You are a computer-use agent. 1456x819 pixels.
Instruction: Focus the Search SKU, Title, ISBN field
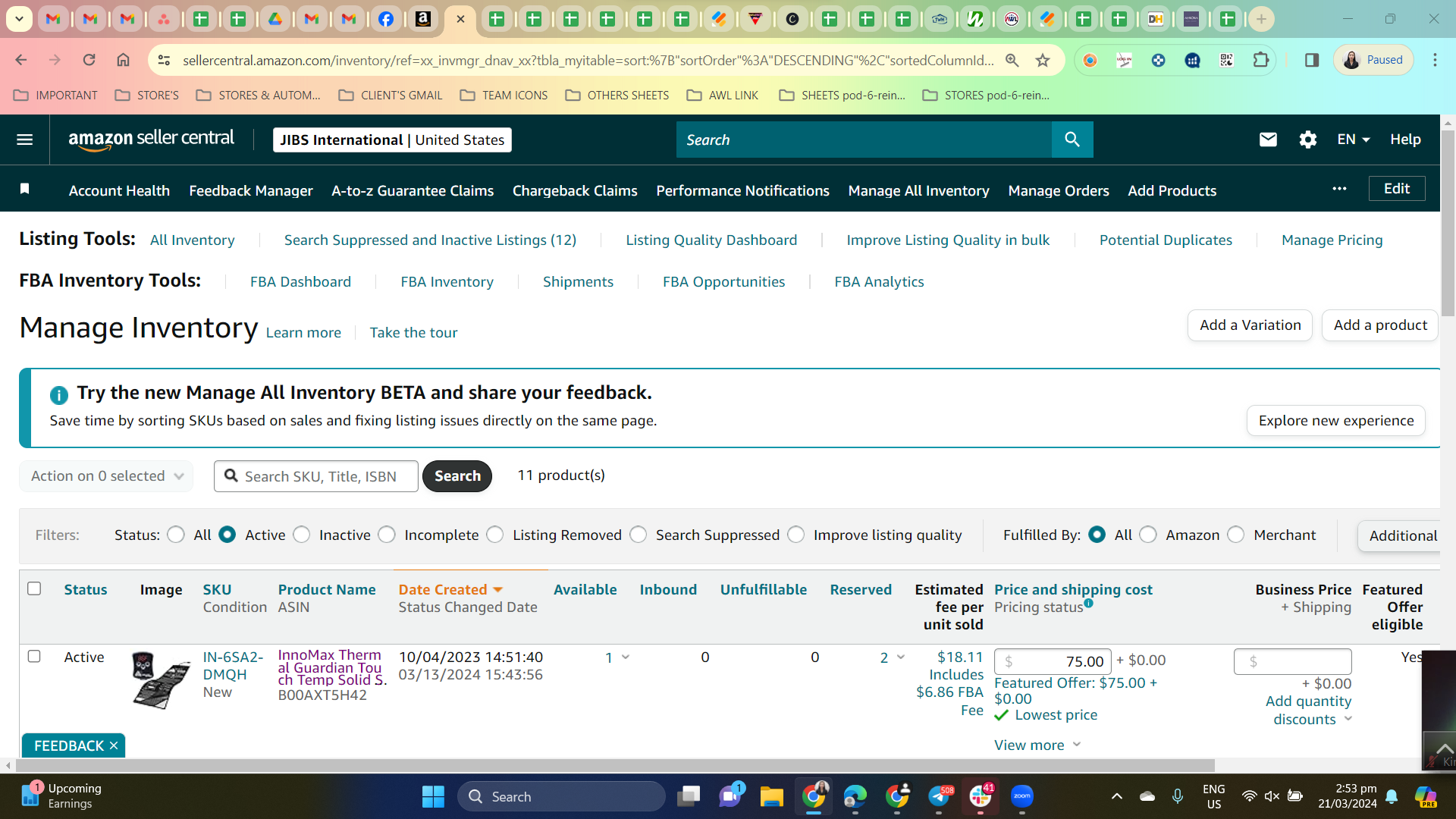[x=316, y=476]
